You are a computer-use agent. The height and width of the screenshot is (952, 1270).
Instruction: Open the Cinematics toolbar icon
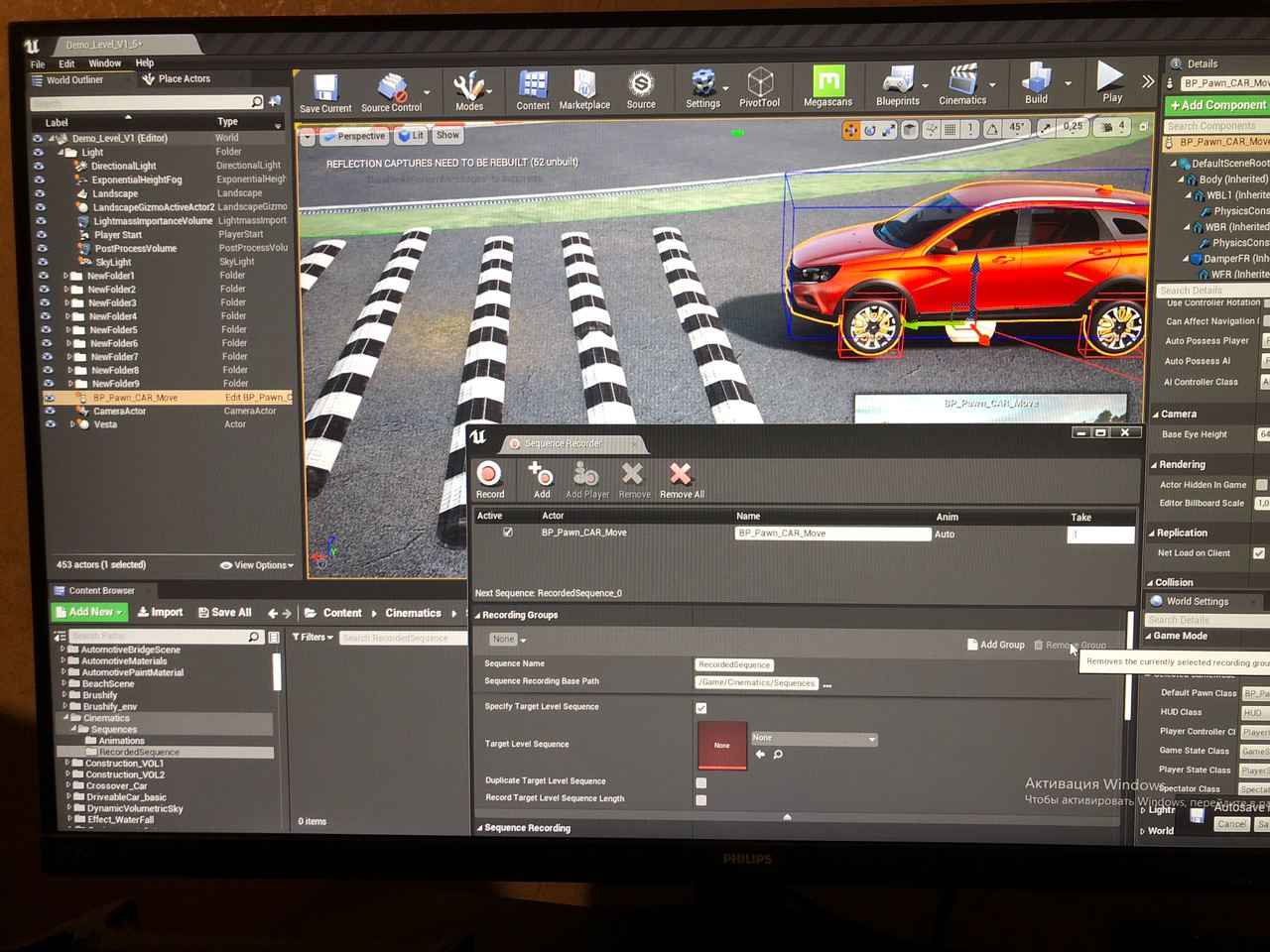(x=962, y=79)
